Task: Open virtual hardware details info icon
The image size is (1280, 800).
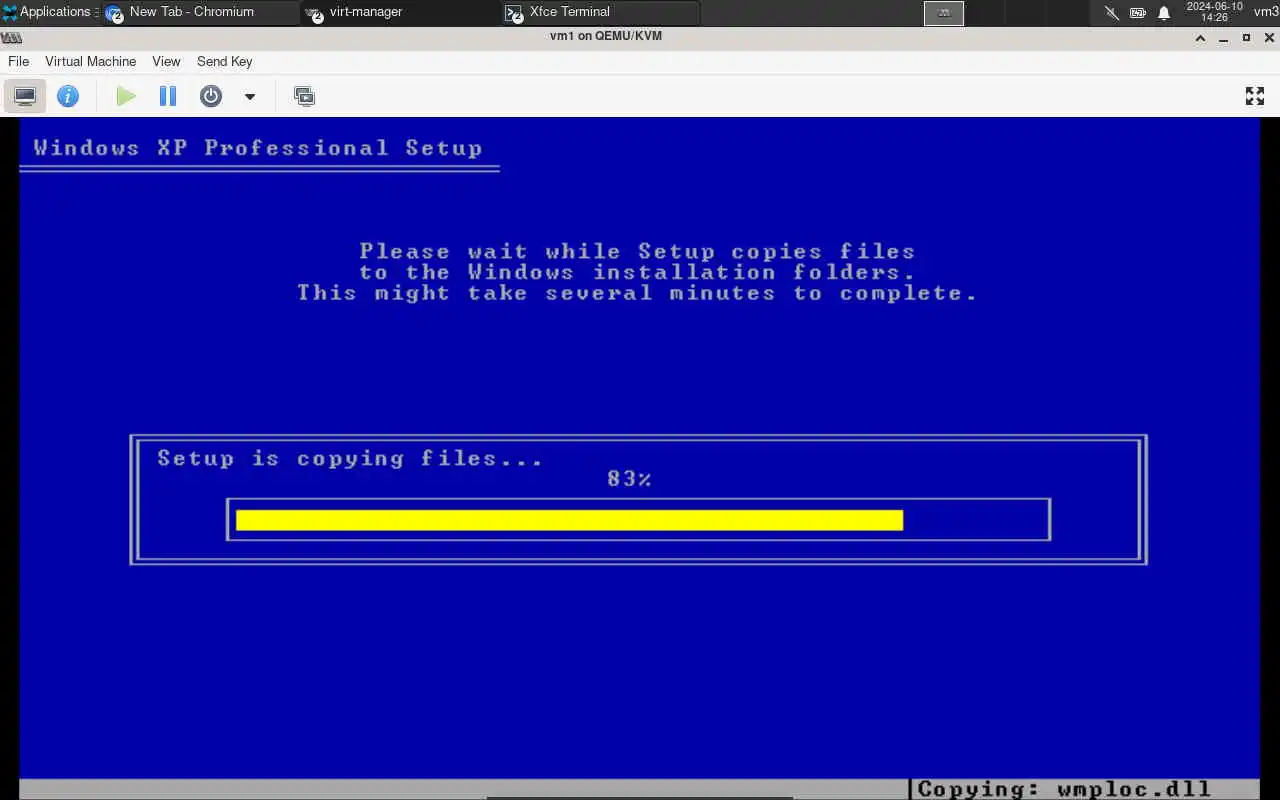Action: click(68, 96)
